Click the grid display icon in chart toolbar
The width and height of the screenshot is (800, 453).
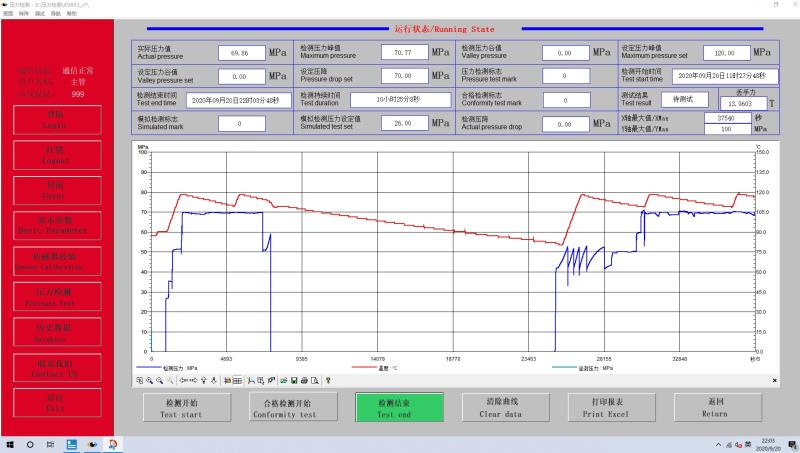(237, 380)
